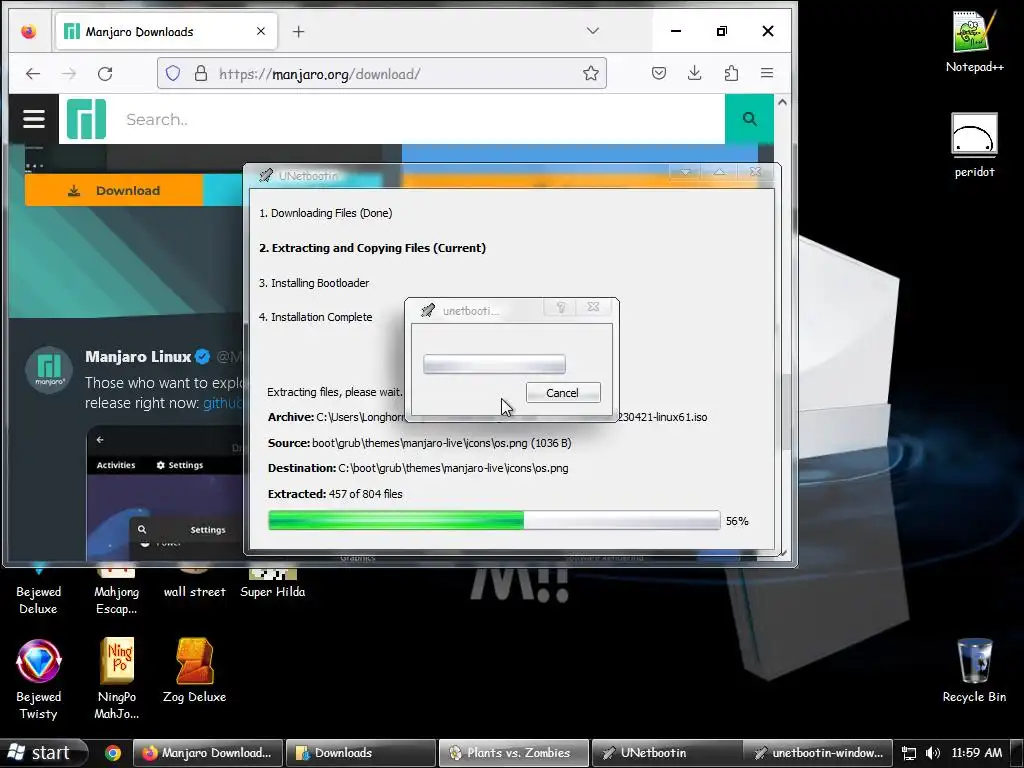Switch to Plants vs. Zombies taskbar button
1024x768 pixels.
pyautogui.click(x=513, y=753)
